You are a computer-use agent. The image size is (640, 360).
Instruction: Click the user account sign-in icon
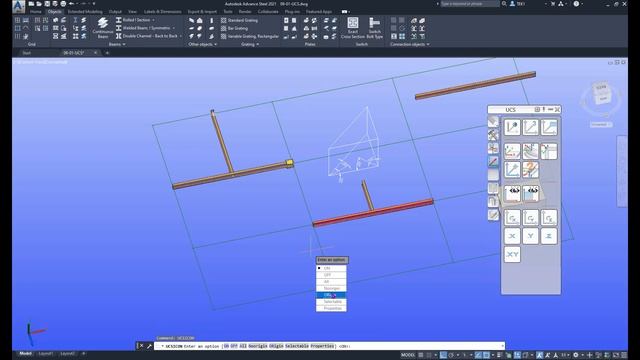tap(512, 4)
